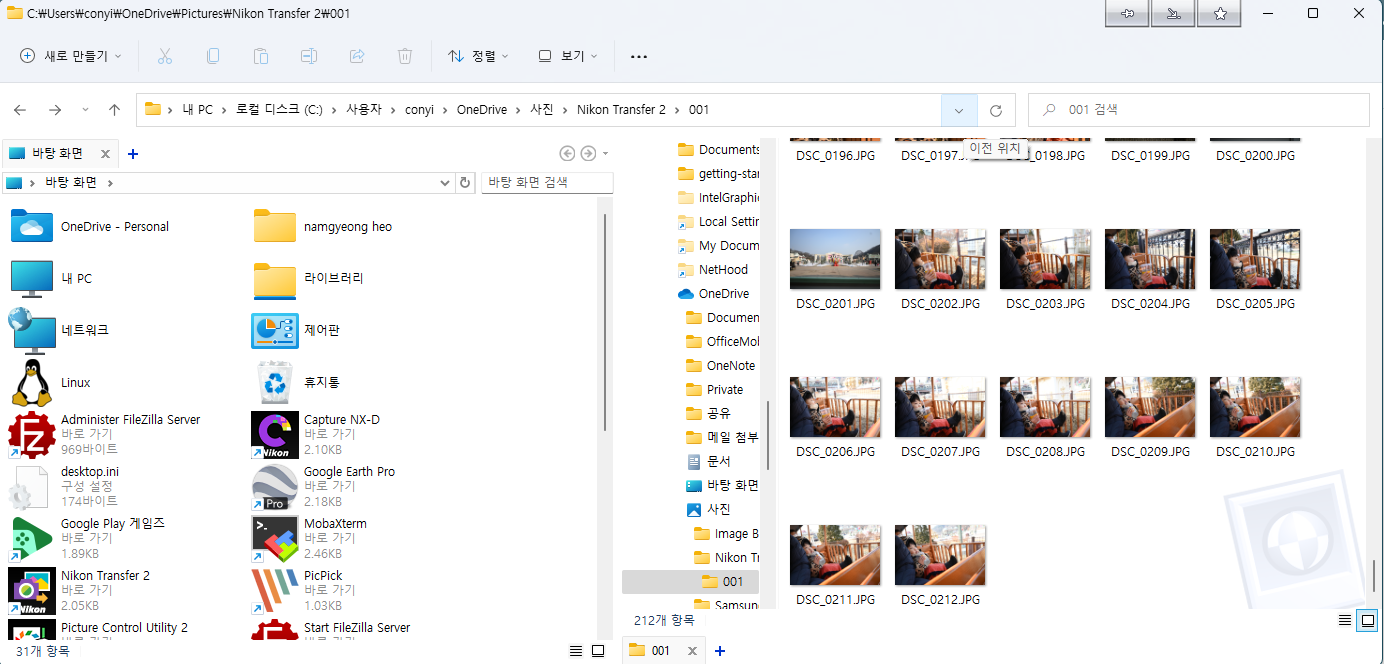1384x664 pixels.
Task: Click the star button in the title bar
Action: [1220, 13]
